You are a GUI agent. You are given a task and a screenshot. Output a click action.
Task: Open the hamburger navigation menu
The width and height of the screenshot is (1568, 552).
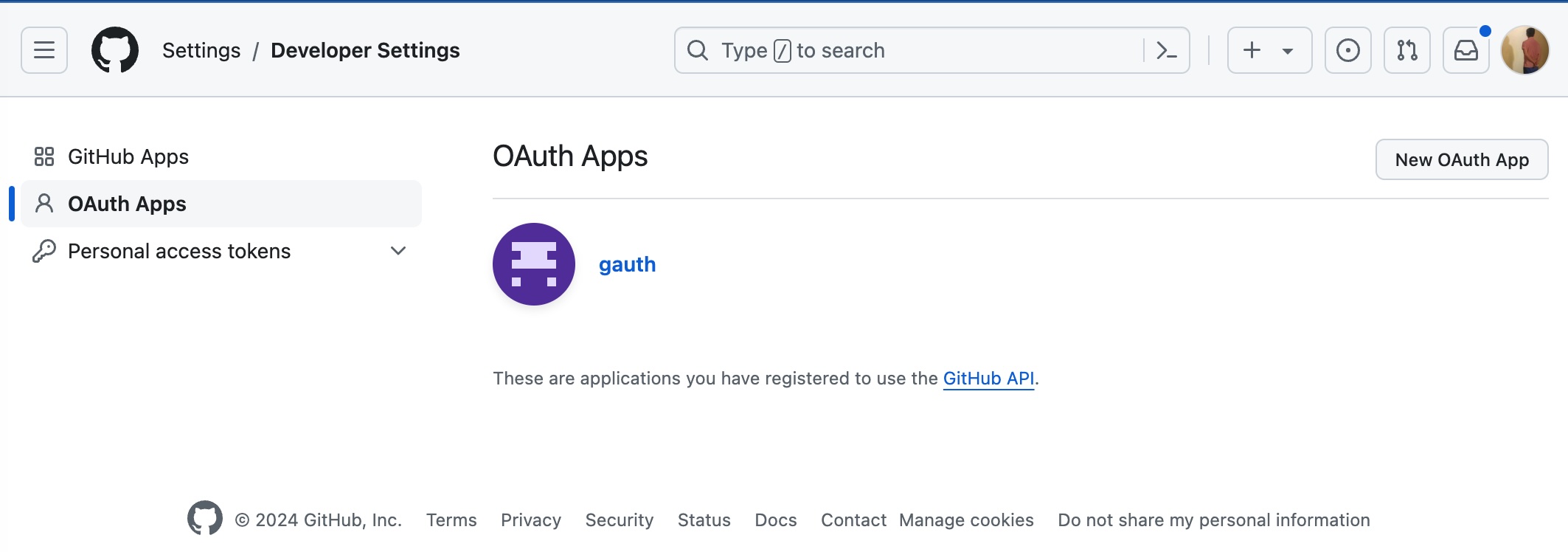coord(44,50)
